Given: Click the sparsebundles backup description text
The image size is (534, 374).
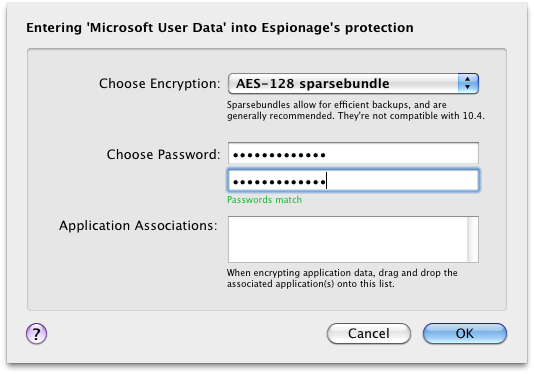Looking at the screenshot, I should tap(356, 110).
